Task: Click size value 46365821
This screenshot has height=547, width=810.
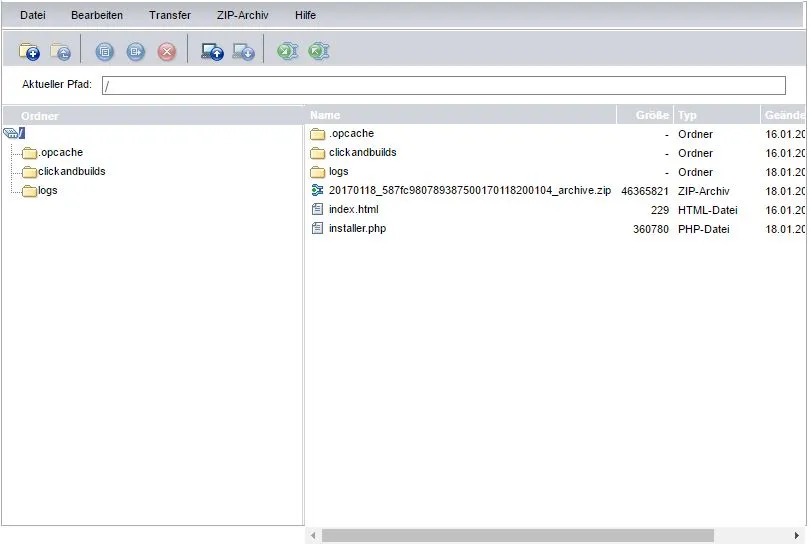Action: (645, 191)
